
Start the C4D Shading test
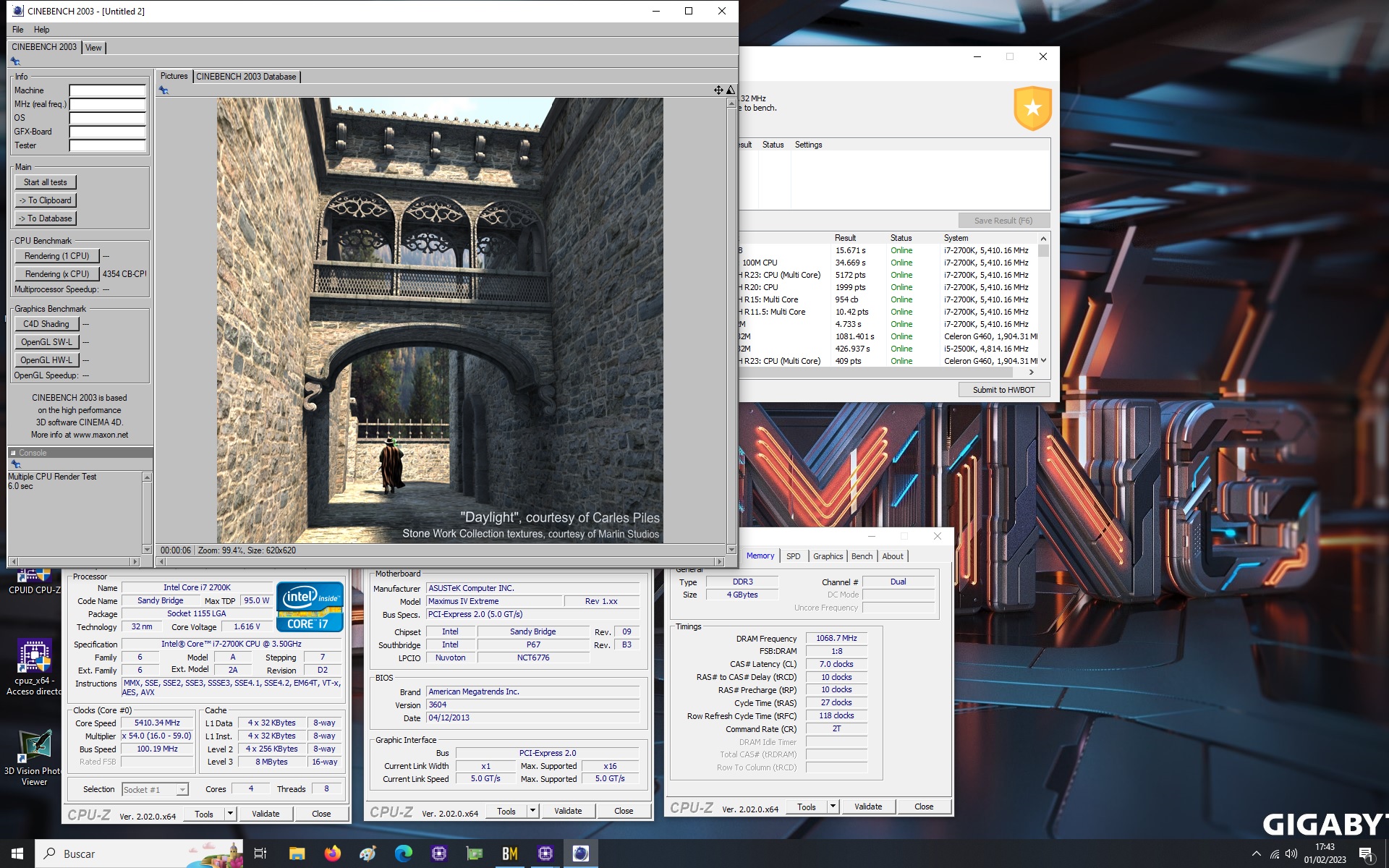point(46,324)
